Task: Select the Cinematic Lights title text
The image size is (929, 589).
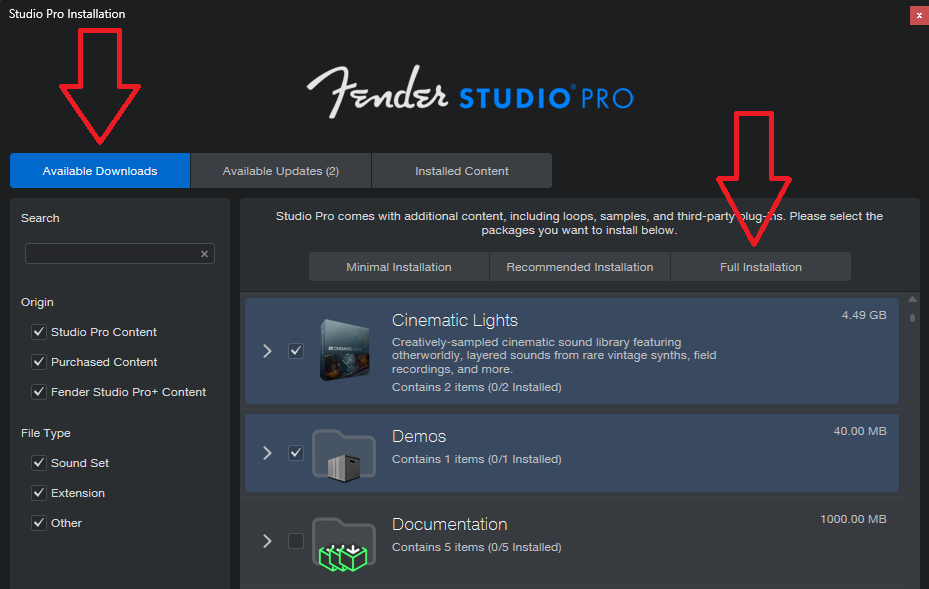Action: 454,321
